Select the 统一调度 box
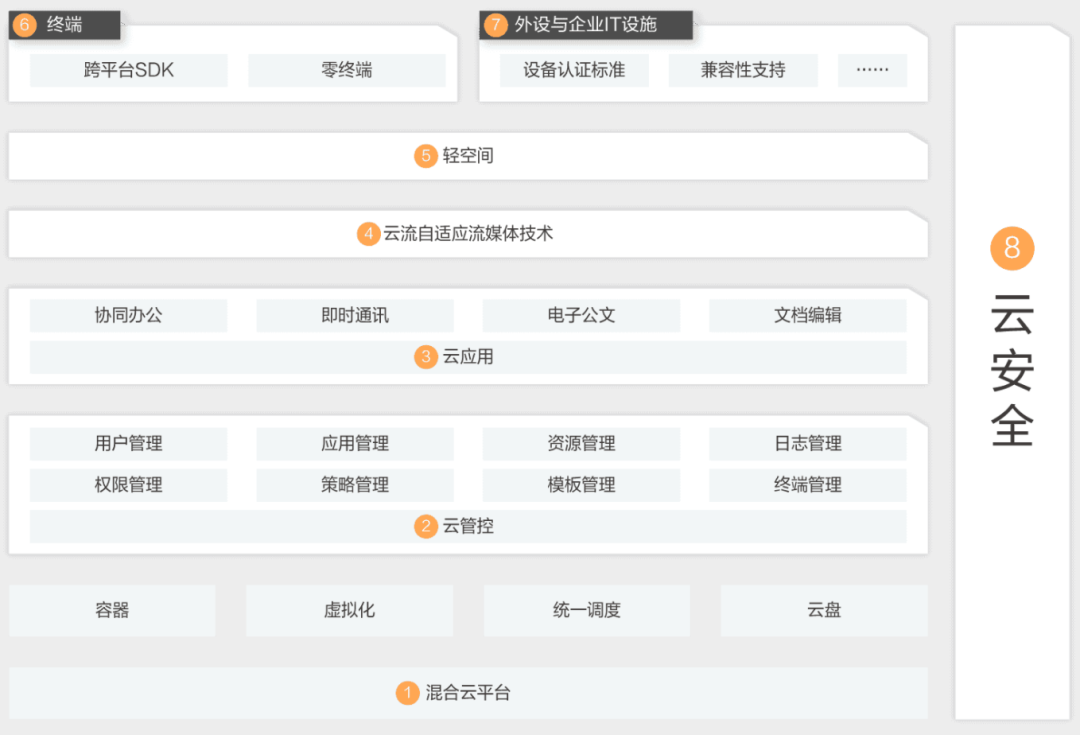The image size is (1080, 735). point(587,610)
